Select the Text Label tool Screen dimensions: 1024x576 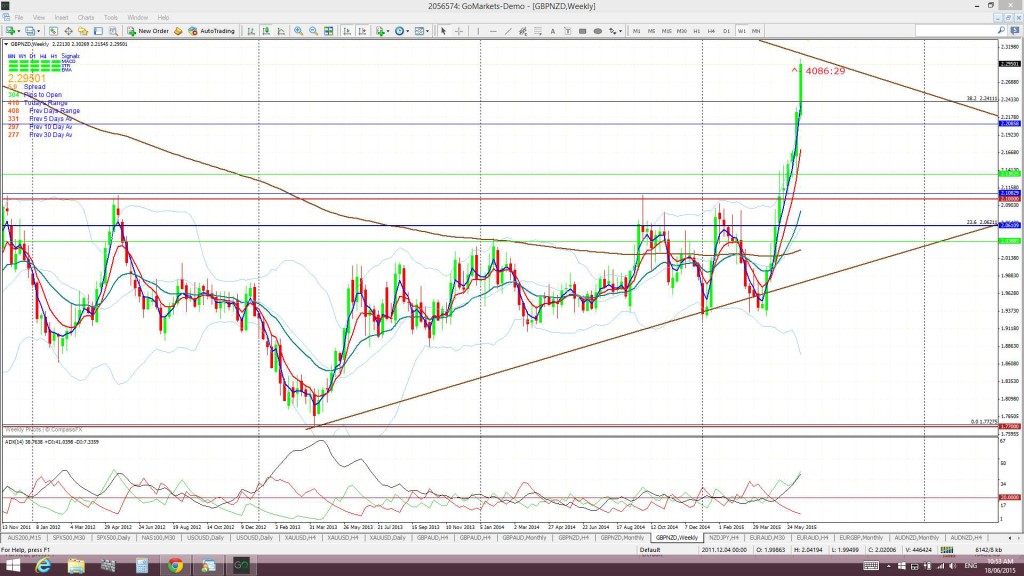pos(568,31)
